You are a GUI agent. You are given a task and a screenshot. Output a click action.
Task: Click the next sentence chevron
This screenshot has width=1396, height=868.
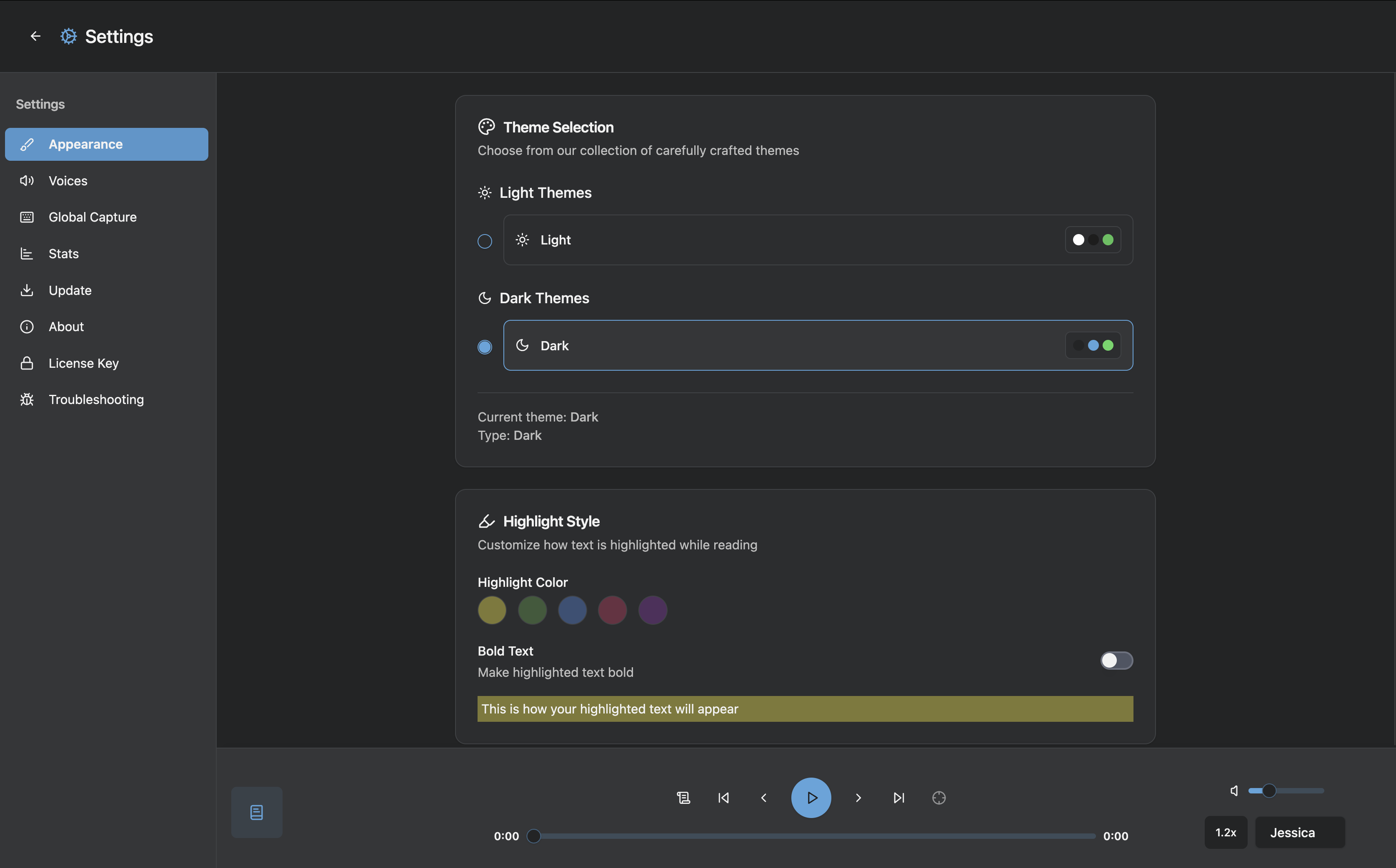pyautogui.click(x=858, y=797)
